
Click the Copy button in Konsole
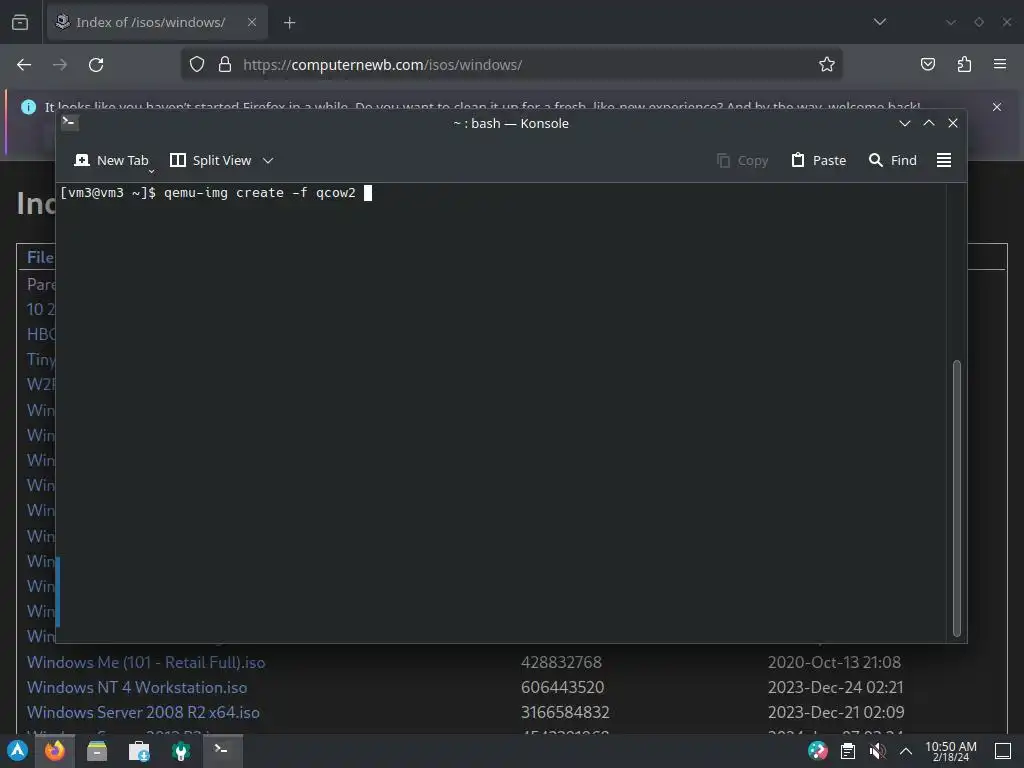click(x=742, y=161)
